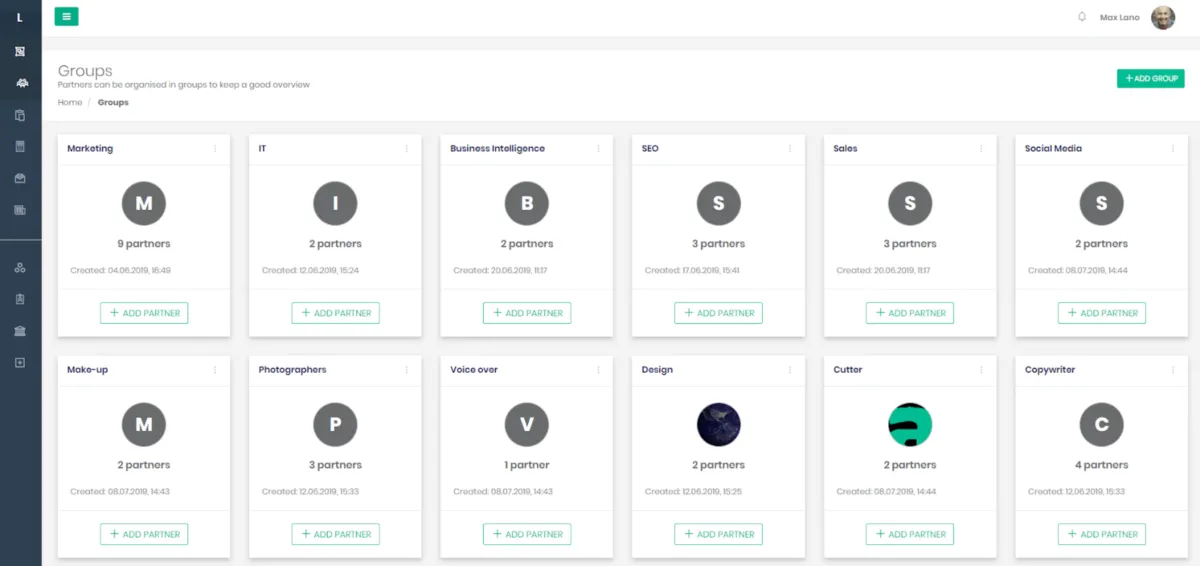Viewport: 1200px width, 566px height.
Task: Add a partner to the Make-up group
Action: coord(144,534)
